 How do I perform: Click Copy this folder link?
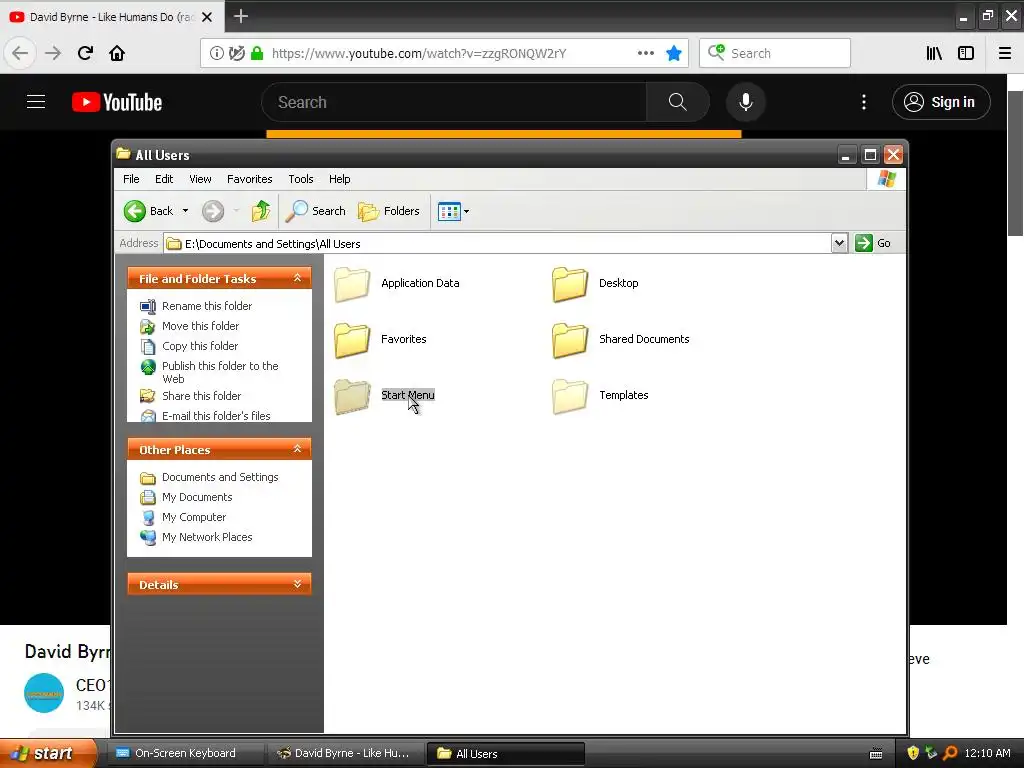[200, 346]
